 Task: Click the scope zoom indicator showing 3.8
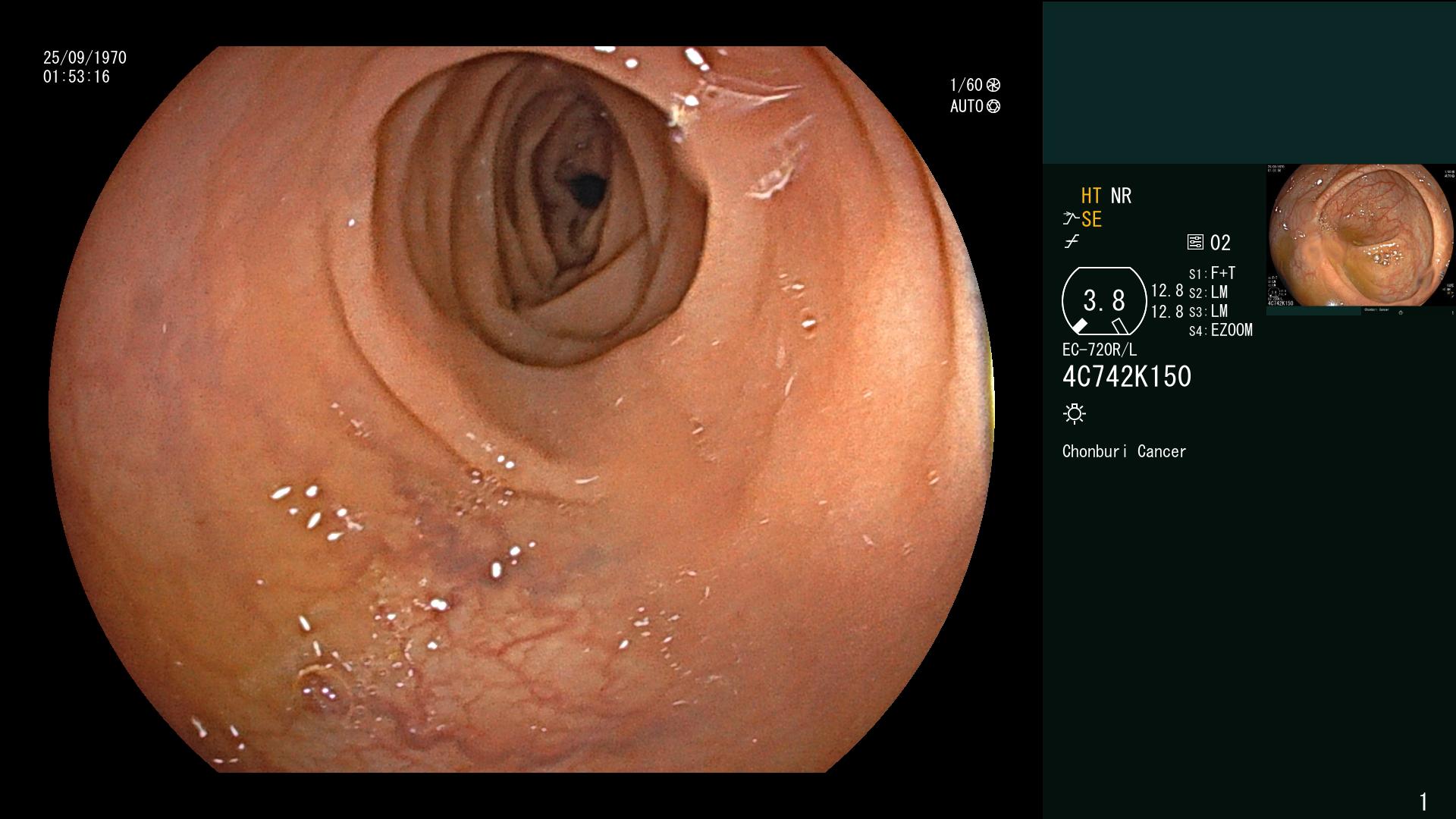[x=1104, y=301]
